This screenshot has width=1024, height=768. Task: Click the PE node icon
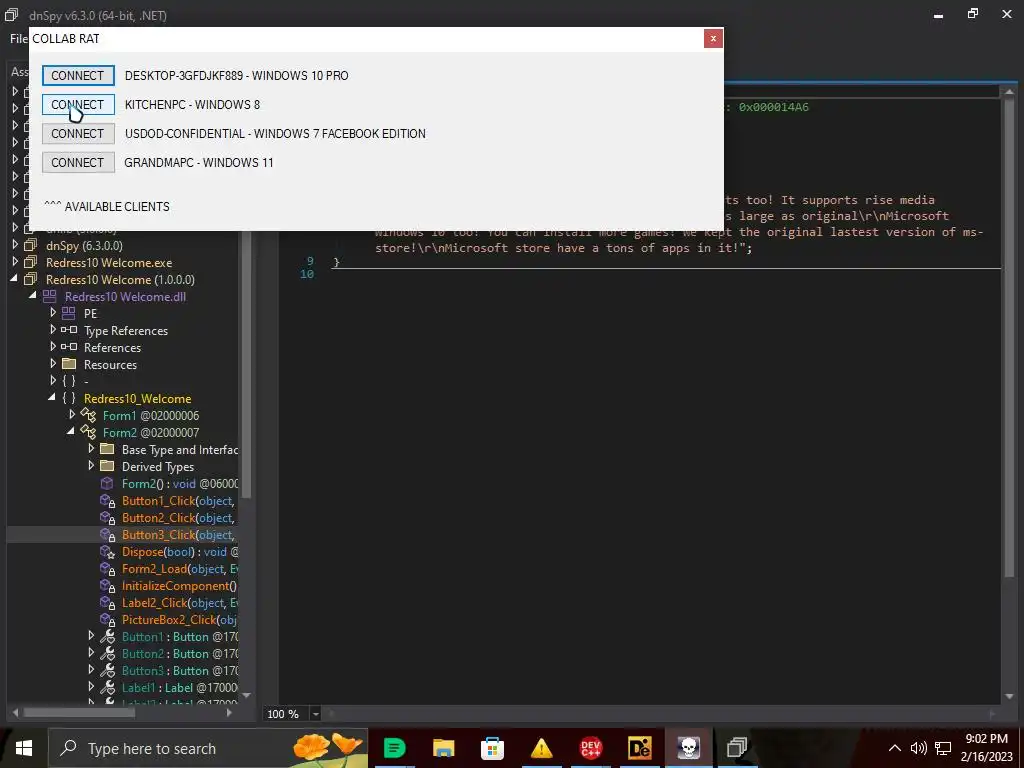[x=69, y=313]
